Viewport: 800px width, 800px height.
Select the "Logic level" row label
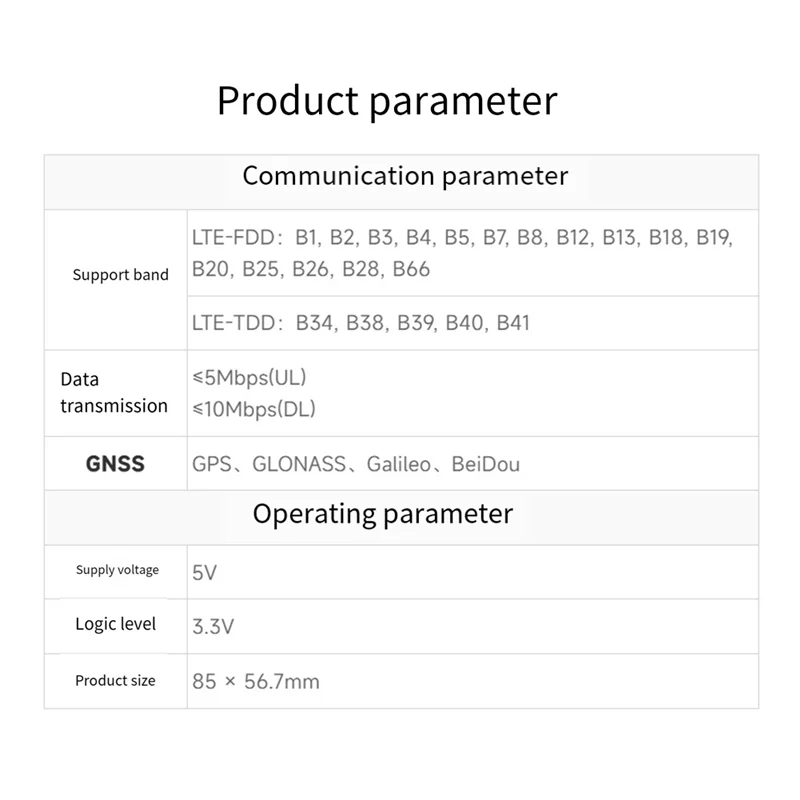(x=116, y=624)
